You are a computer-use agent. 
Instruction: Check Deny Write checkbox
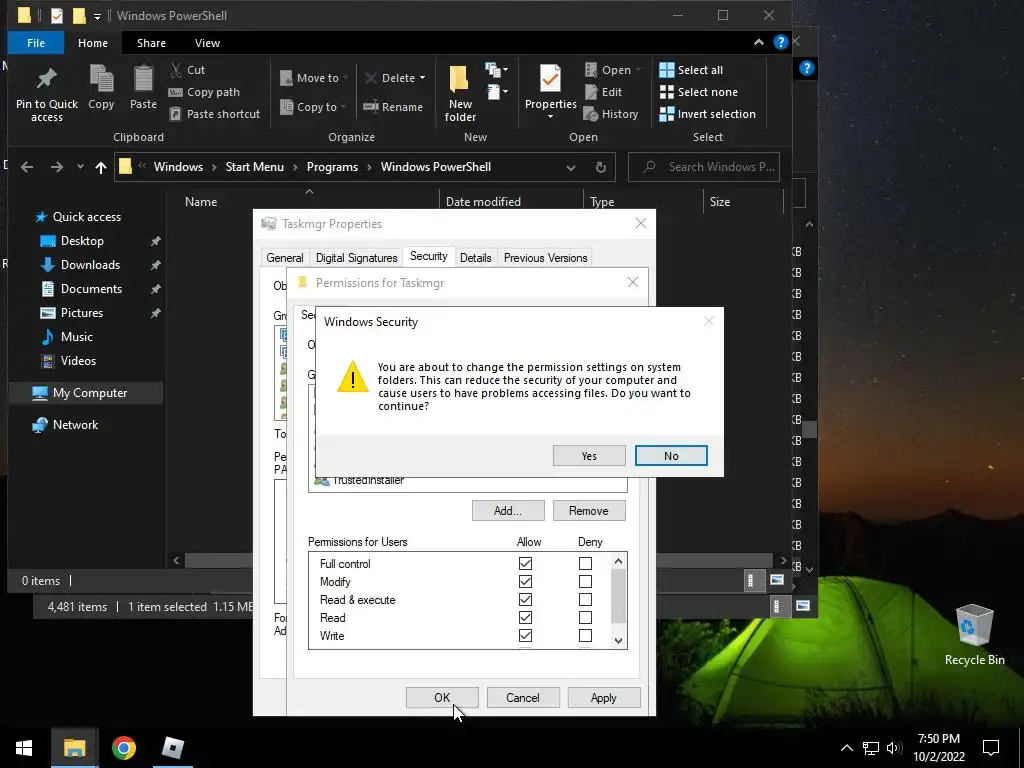point(585,635)
